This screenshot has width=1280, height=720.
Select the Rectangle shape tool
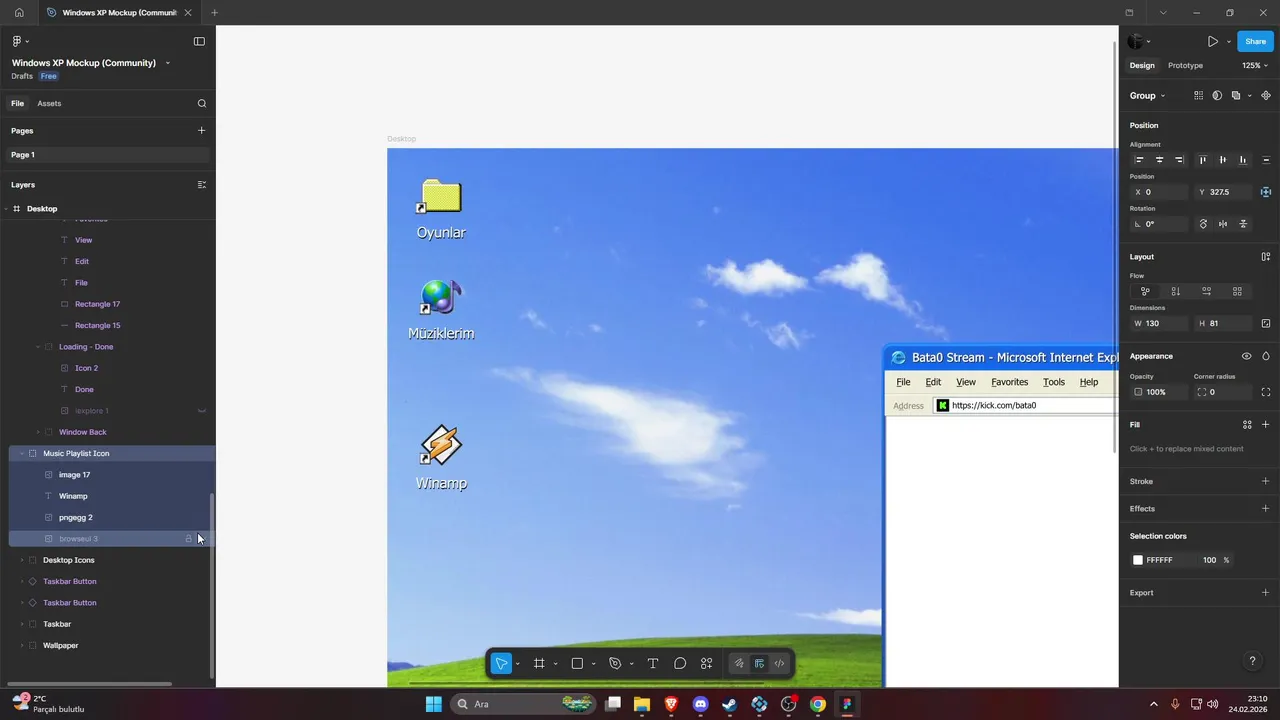coord(577,663)
